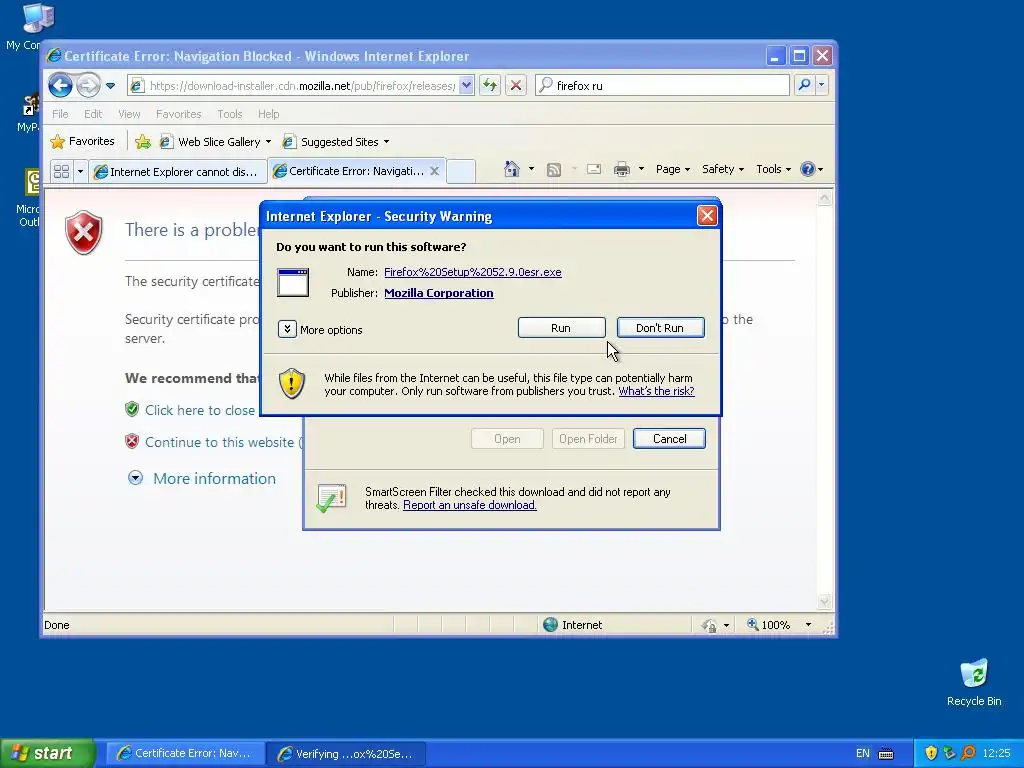Open the recent pages dropdown arrow
Viewport: 1024px width, 768px height.
[x=110, y=86]
